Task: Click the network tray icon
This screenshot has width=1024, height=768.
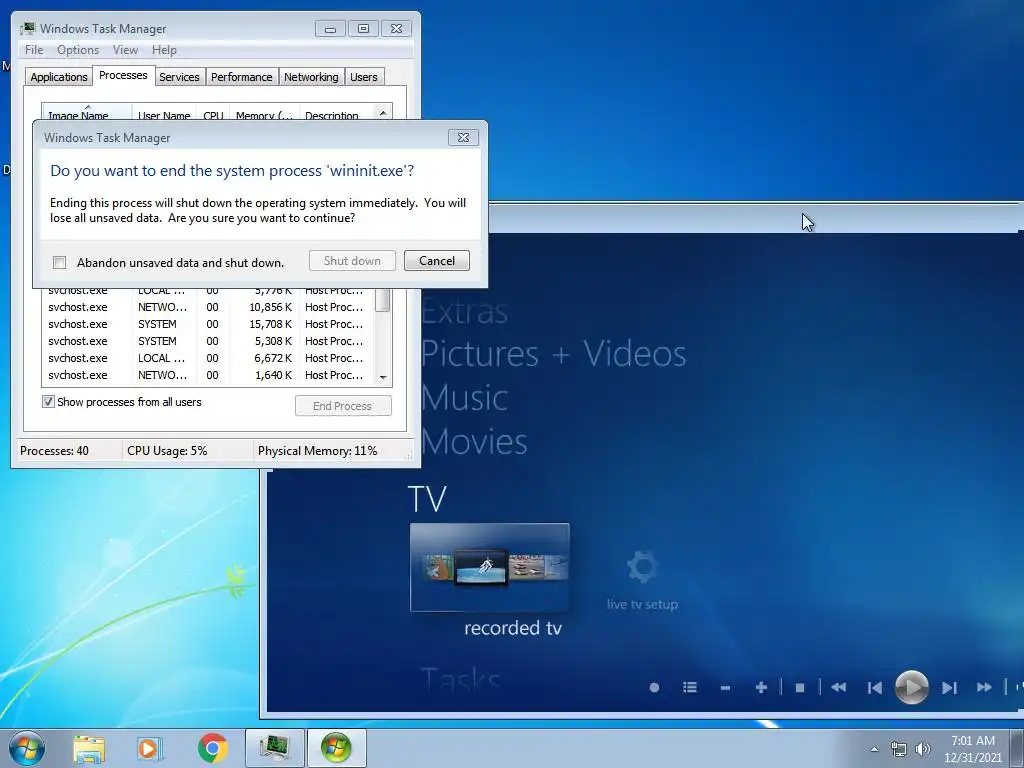Action: tap(899, 749)
